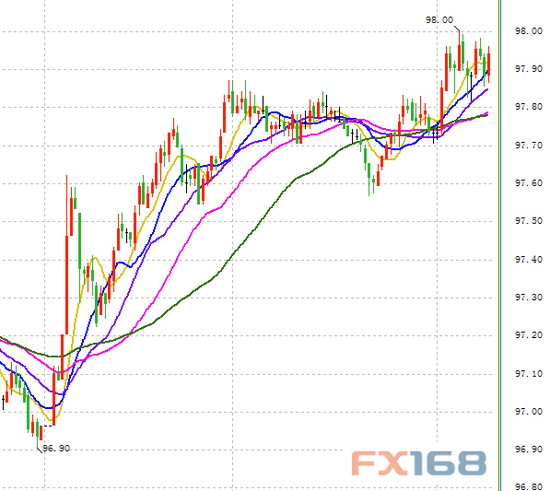This screenshot has width=550, height=491.
Task: Select the 97.10 price axis label
Action: click(x=528, y=373)
